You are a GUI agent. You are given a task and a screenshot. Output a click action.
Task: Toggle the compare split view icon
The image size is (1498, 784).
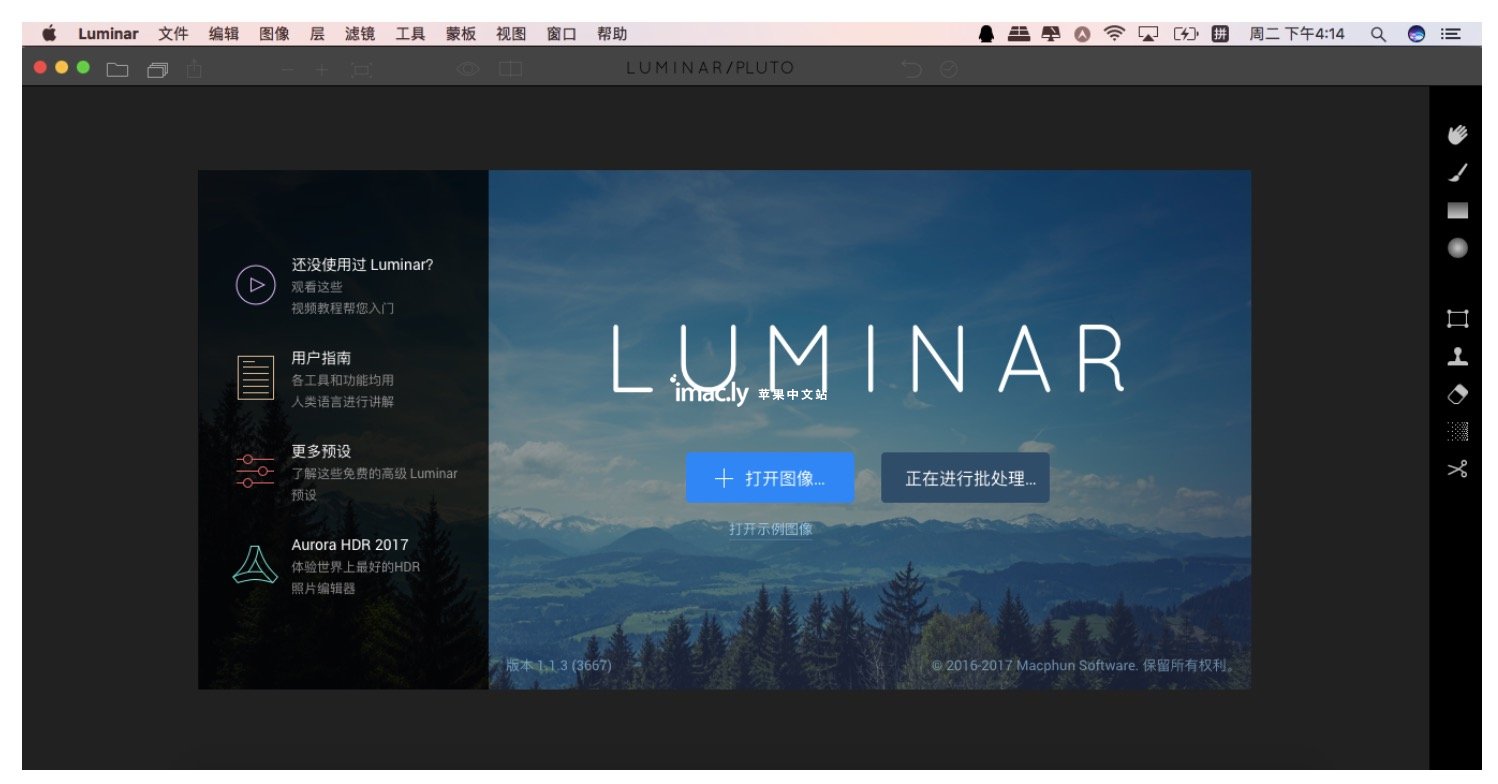click(x=511, y=69)
